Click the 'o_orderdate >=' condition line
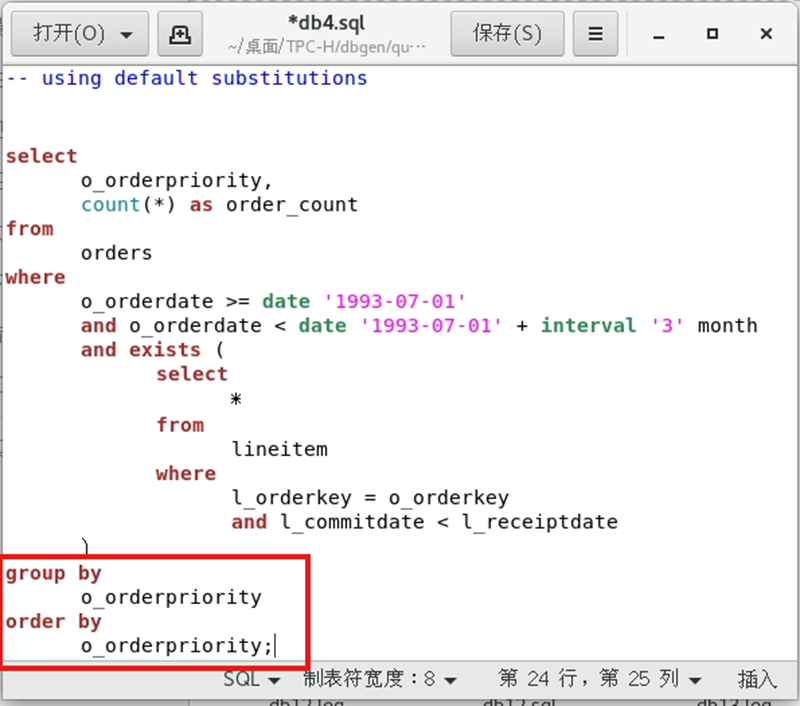 point(273,301)
